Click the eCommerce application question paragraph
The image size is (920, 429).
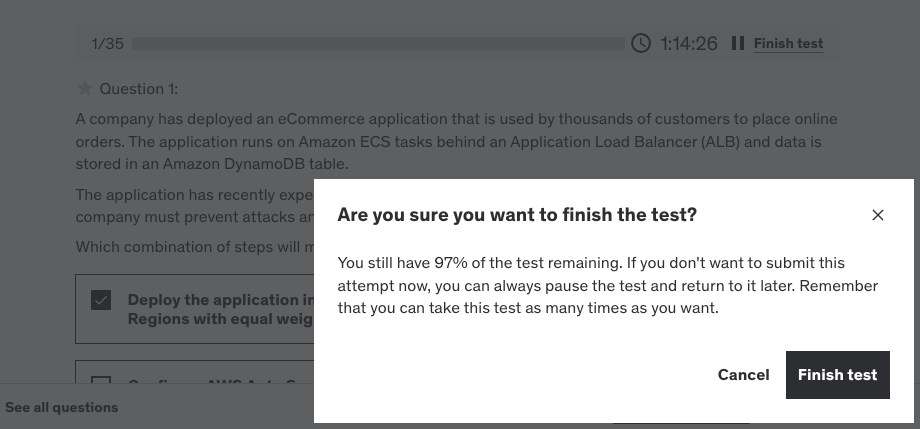click(x=456, y=141)
